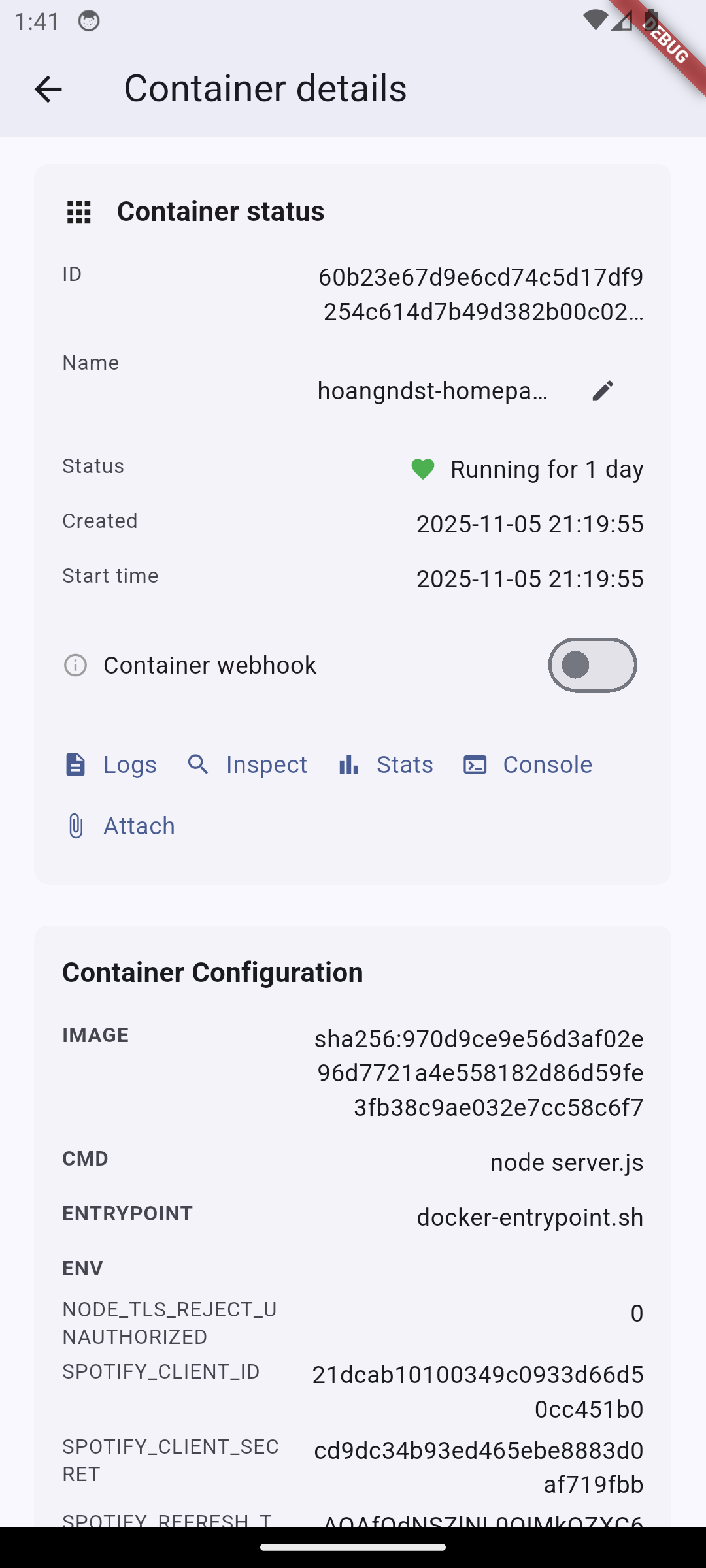Open the Stats link
This screenshot has height=1568, width=706.
[x=405, y=764]
